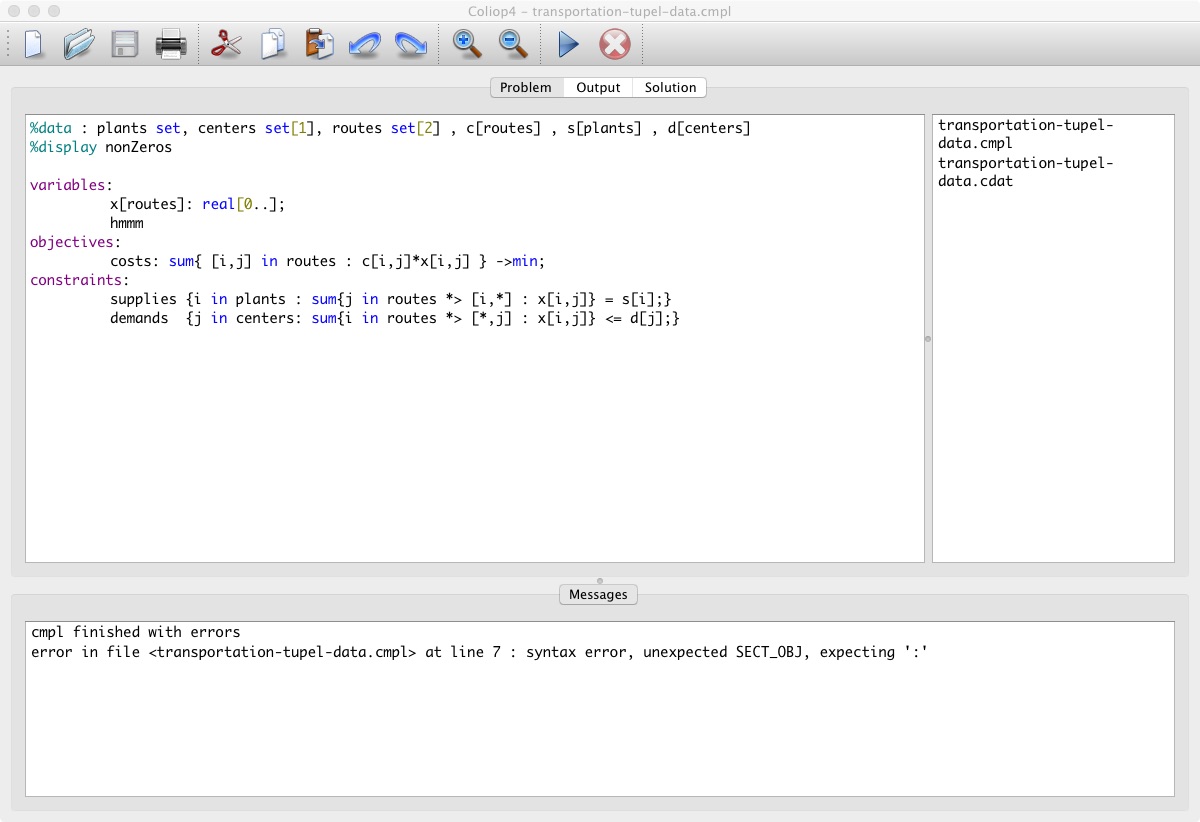Show the Solution tab
1200x822 pixels.
(x=670, y=88)
